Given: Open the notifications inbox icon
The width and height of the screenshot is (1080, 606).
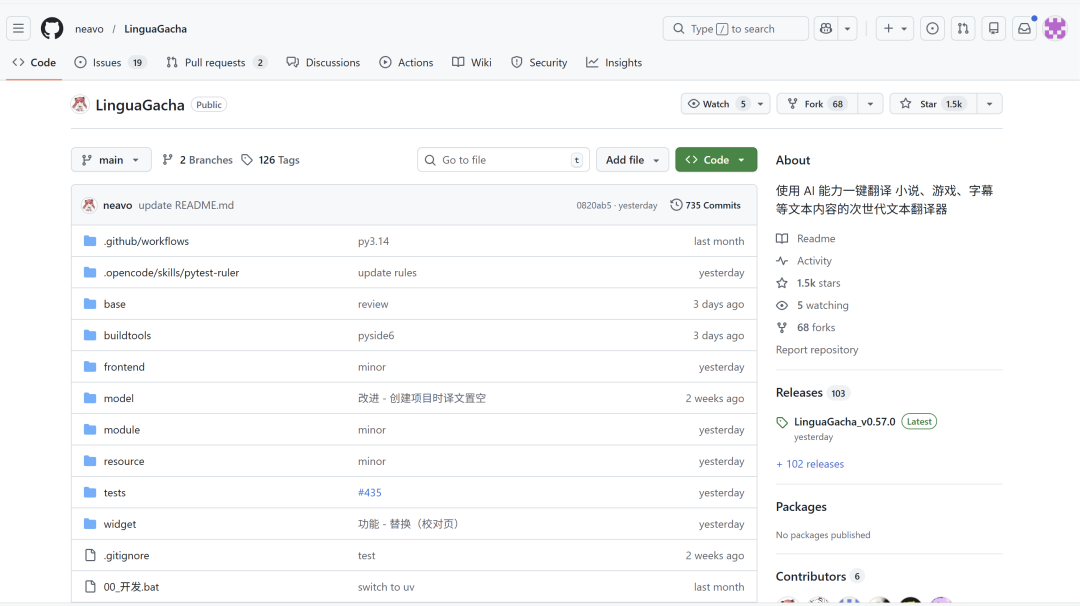Looking at the screenshot, I should pos(1024,29).
